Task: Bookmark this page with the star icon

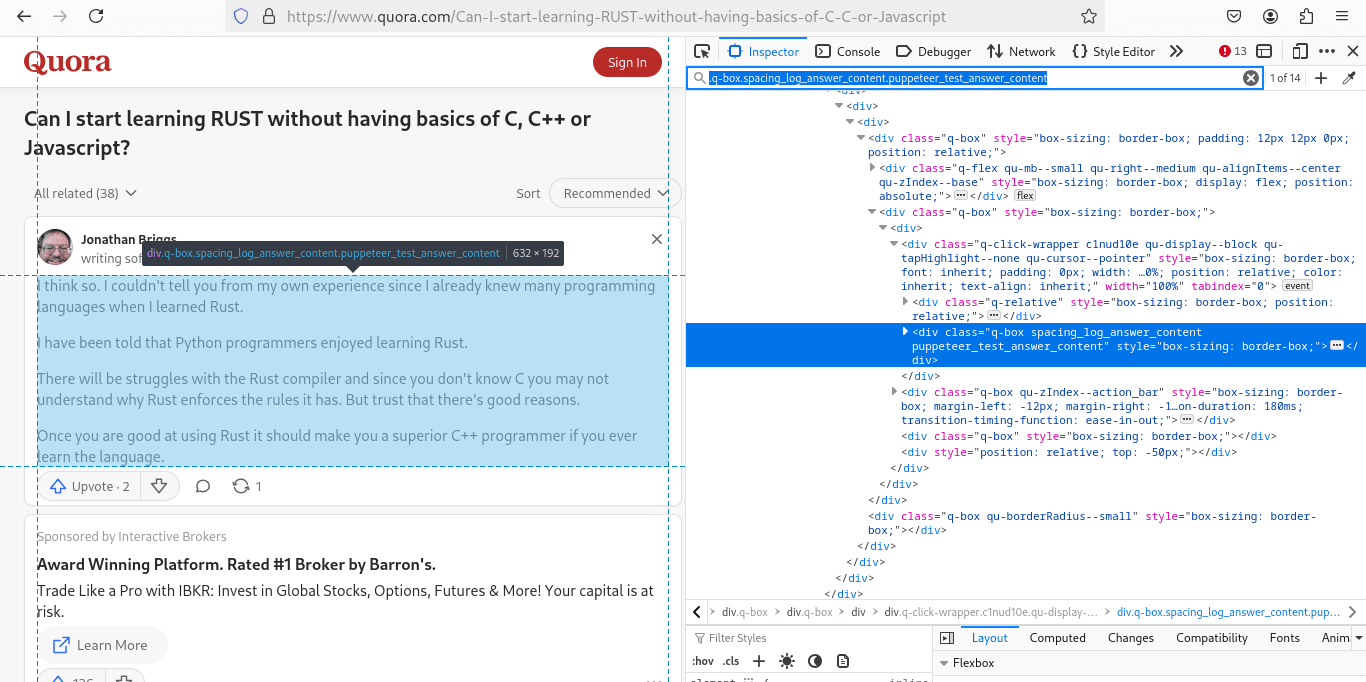Action: (x=1089, y=16)
